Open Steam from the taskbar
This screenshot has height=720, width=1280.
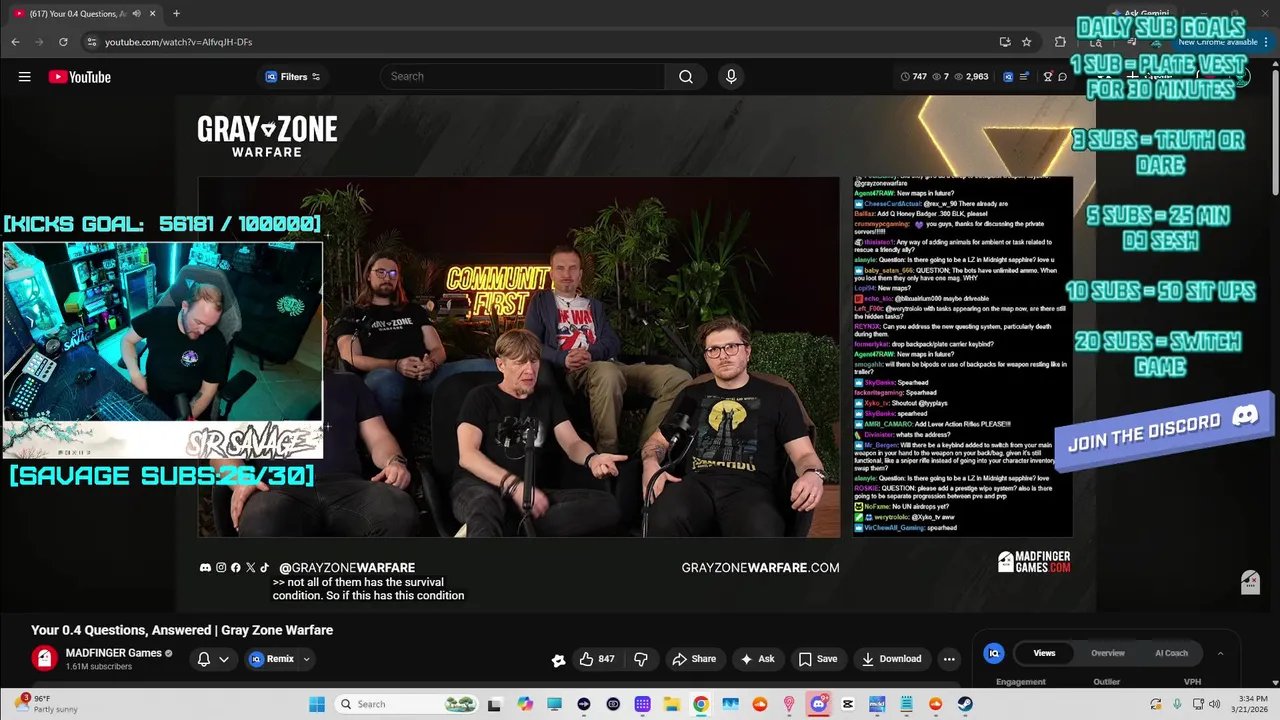pyautogui.click(x=965, y=704)
